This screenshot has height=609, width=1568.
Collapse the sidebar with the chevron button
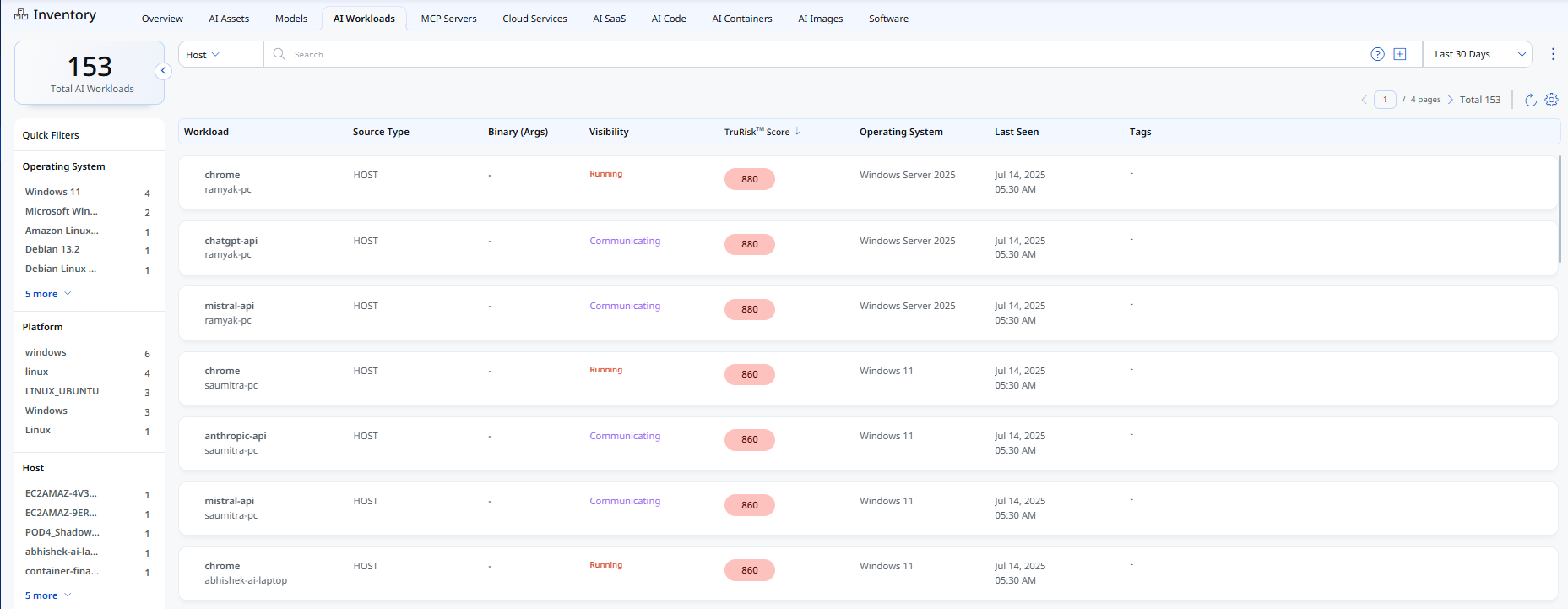(164, 71)
